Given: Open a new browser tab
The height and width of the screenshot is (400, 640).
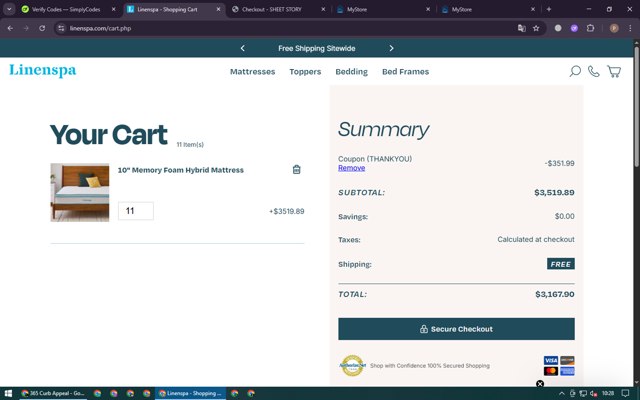Looking at the screenshot, I should 549,9.
